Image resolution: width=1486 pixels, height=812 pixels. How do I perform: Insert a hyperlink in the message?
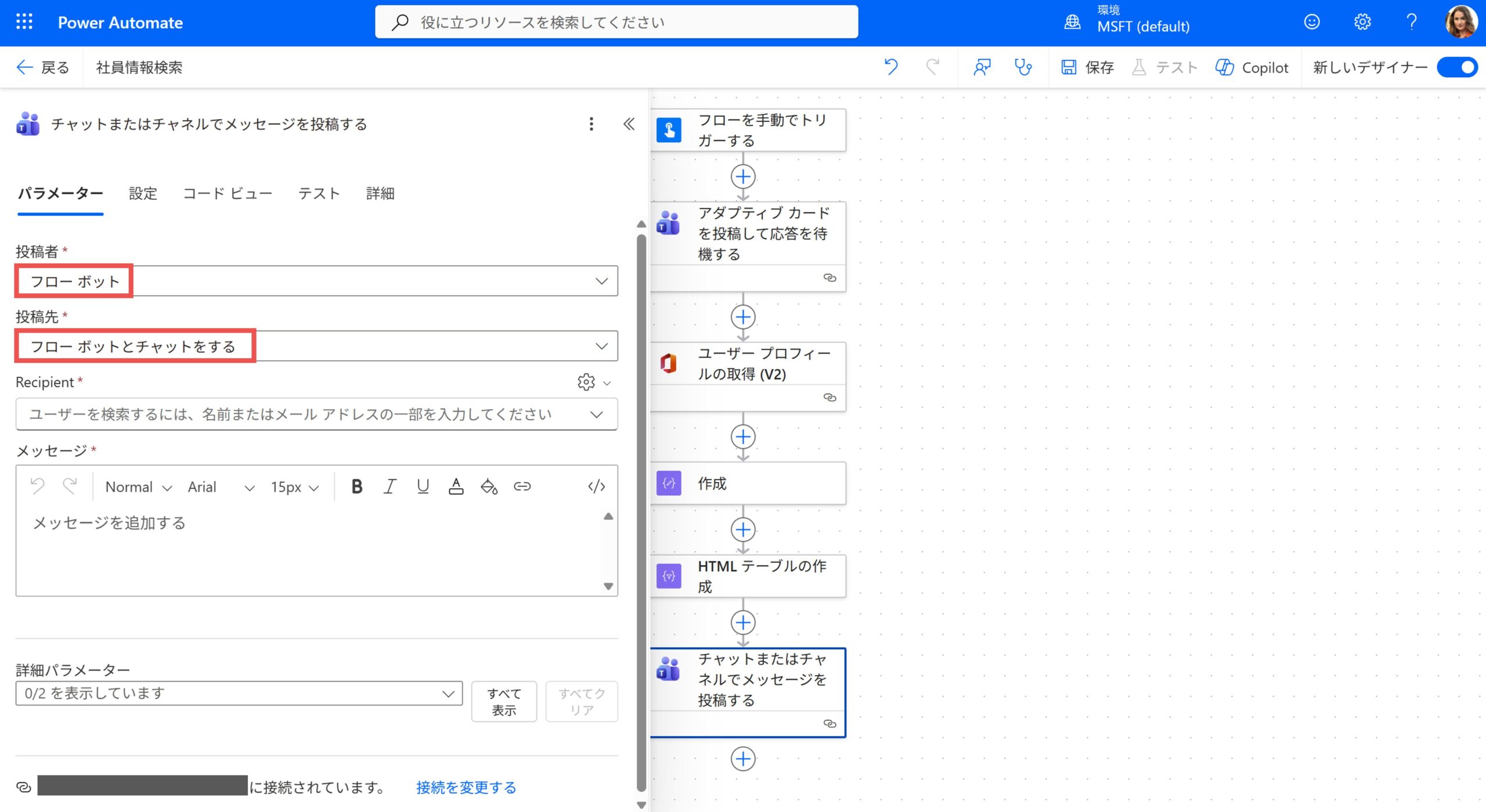pyautogui.click(x=522, y=486)
